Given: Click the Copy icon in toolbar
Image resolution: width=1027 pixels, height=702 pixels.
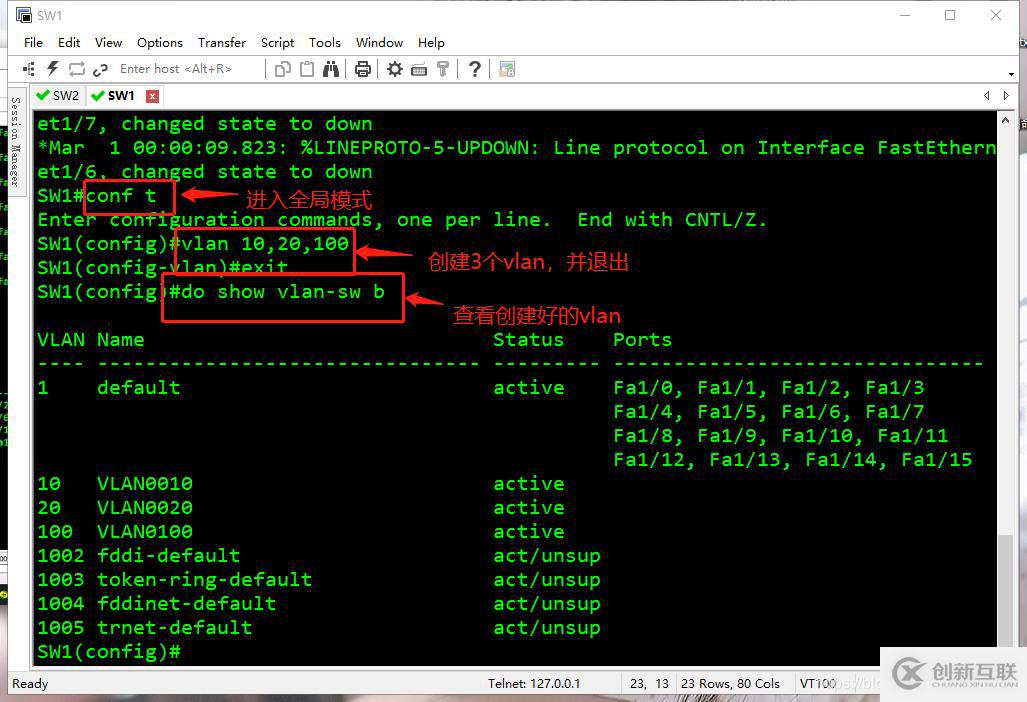Looking at the screenshot, I should pyautogui.click(x=283, y=69).
